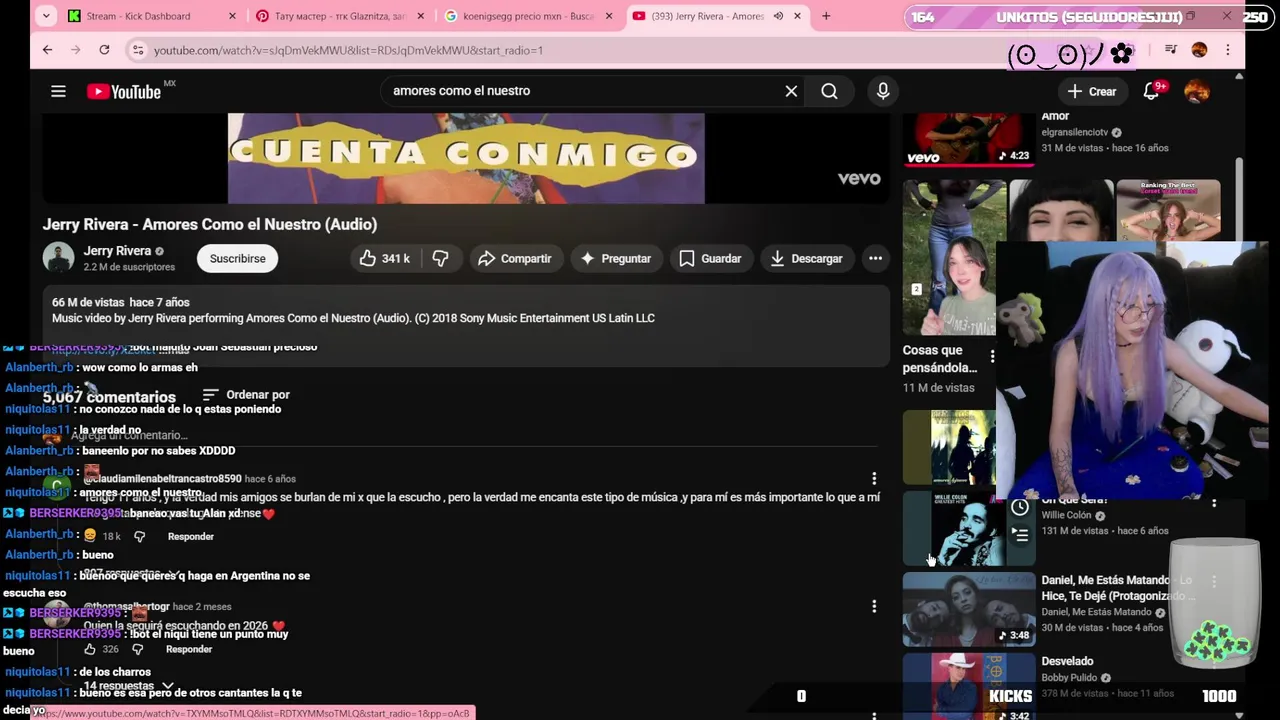Open Daniel, Me Estás Matando thumbnail
Viewport: 1280px width, 720px height.
pos(968,610)
